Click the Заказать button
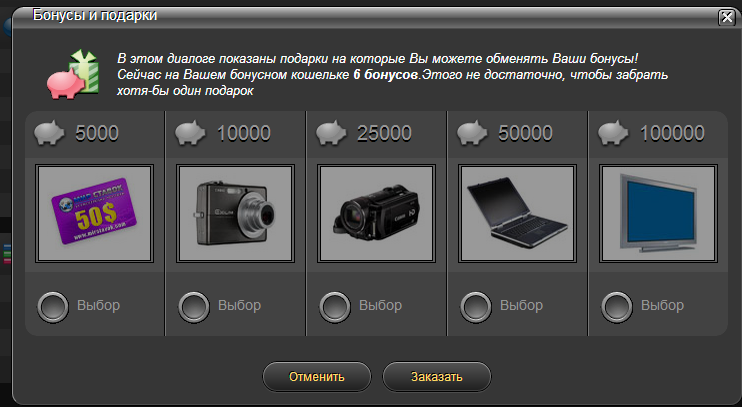 (x=436, y=377)
